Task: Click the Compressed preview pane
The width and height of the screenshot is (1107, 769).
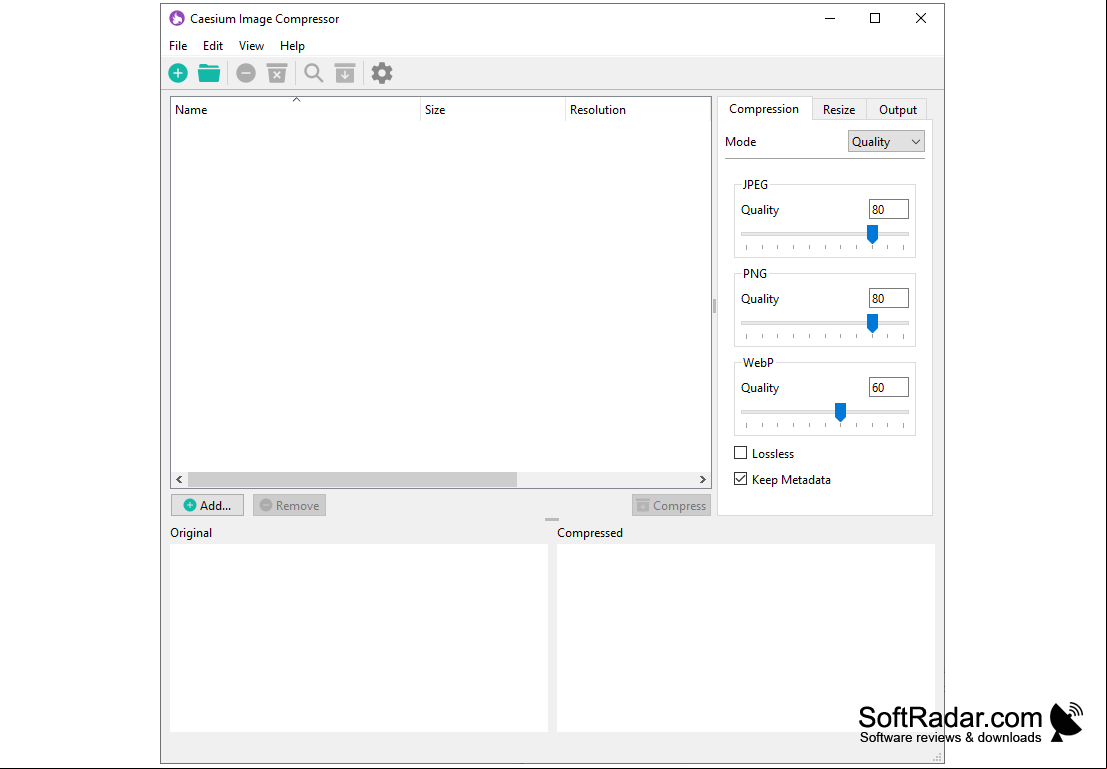Action: click(746, 638)
